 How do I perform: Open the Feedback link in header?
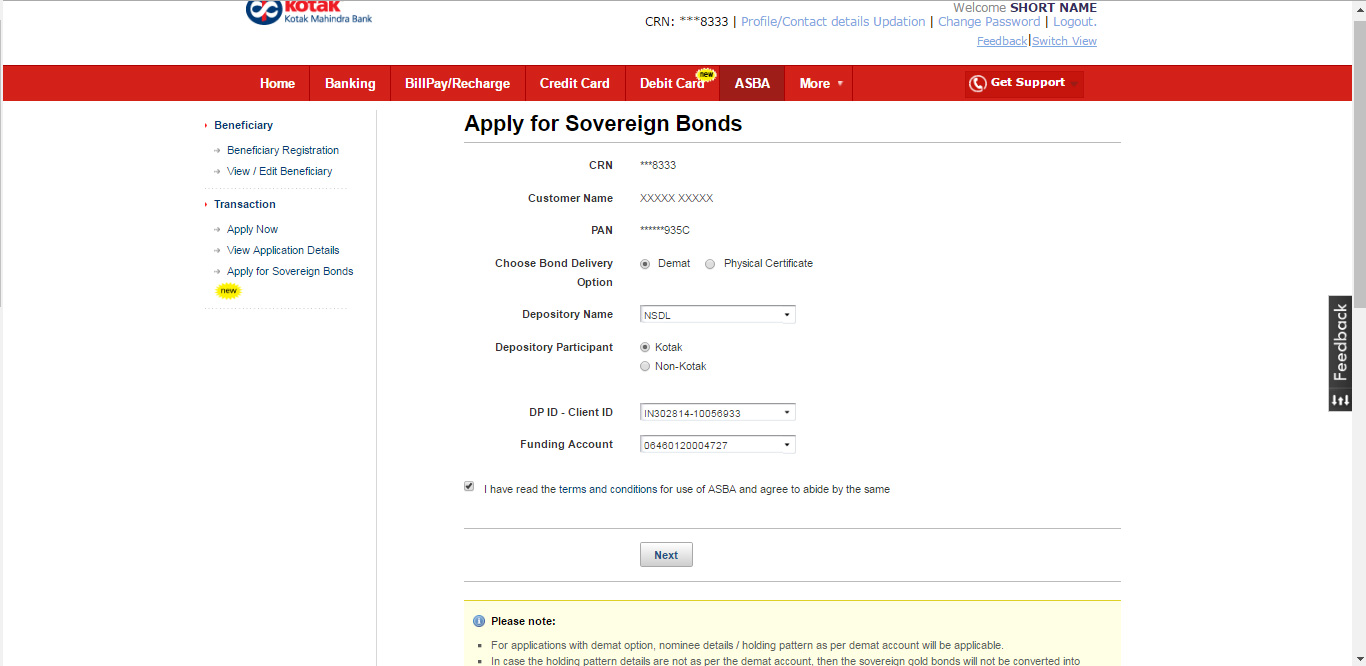[1002, 41]
